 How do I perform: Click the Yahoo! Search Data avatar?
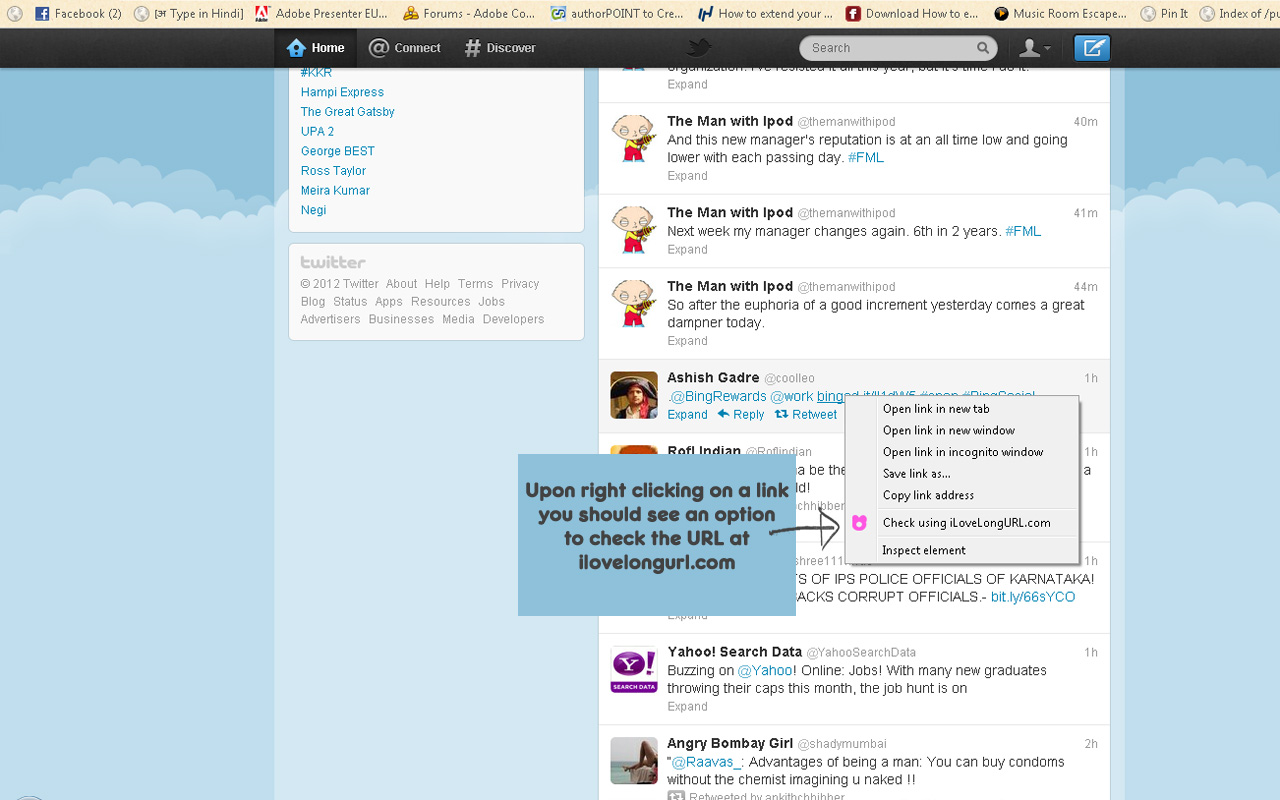tap(634, 670)
